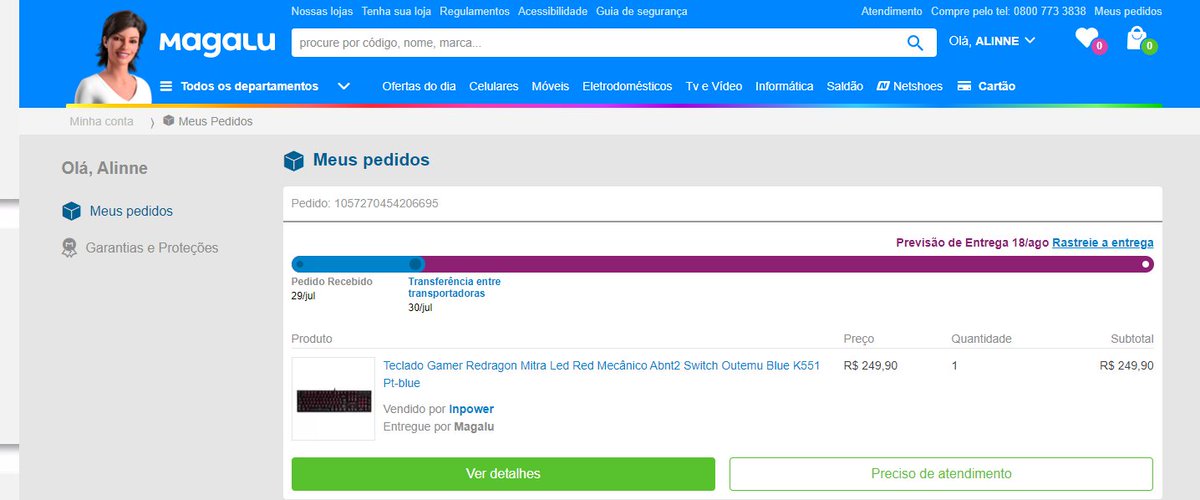Click the box icon beside Meus pedidos in sidebar
Screen dimensions: 1200x500
(x=71, y=211)
